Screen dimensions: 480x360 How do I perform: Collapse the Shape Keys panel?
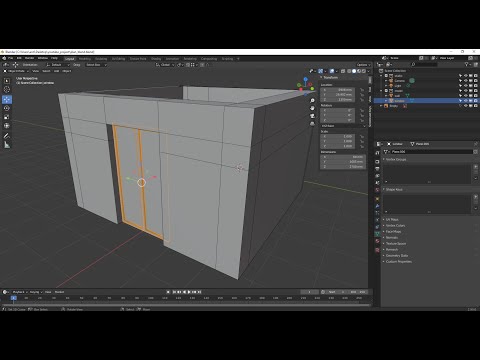click(x=393, y=189)
